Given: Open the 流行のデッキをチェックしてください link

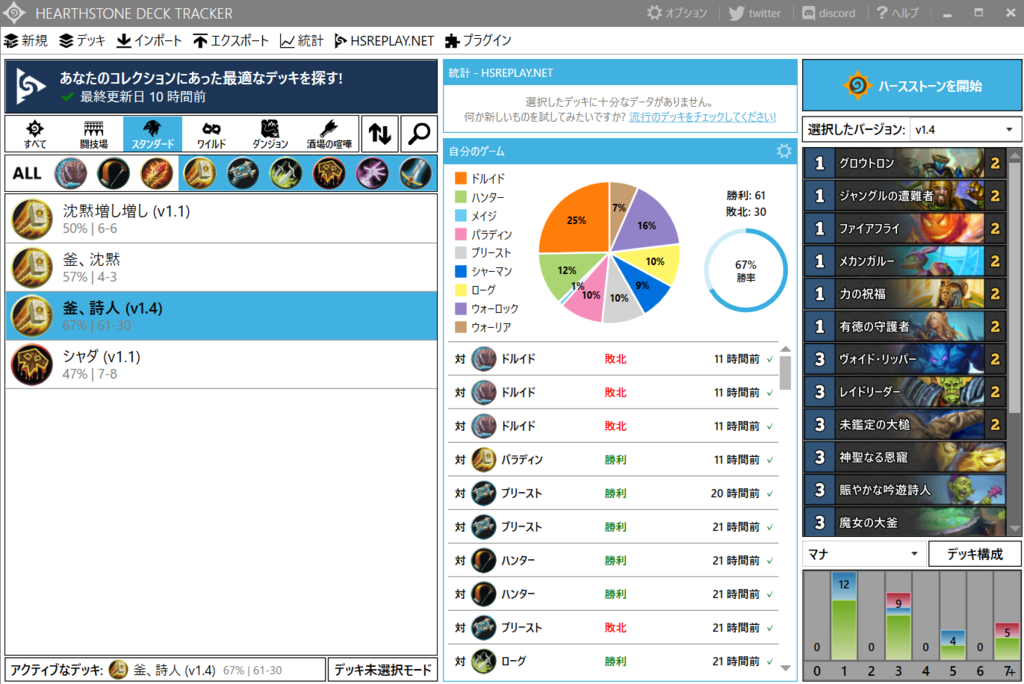Looking at the screenshot, I should point(703,117).
